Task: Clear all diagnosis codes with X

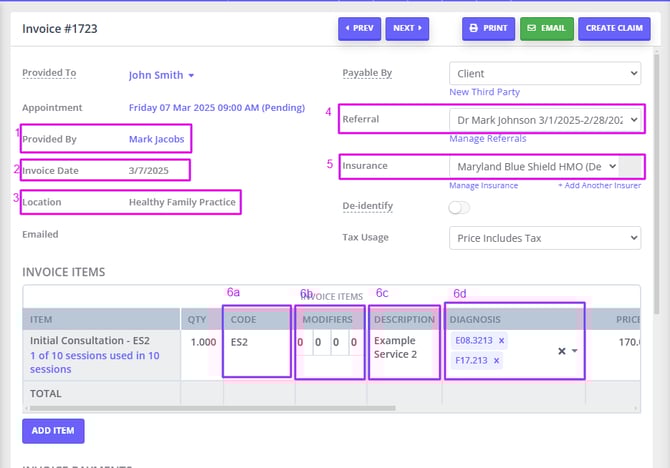Action: pos(561,351)
